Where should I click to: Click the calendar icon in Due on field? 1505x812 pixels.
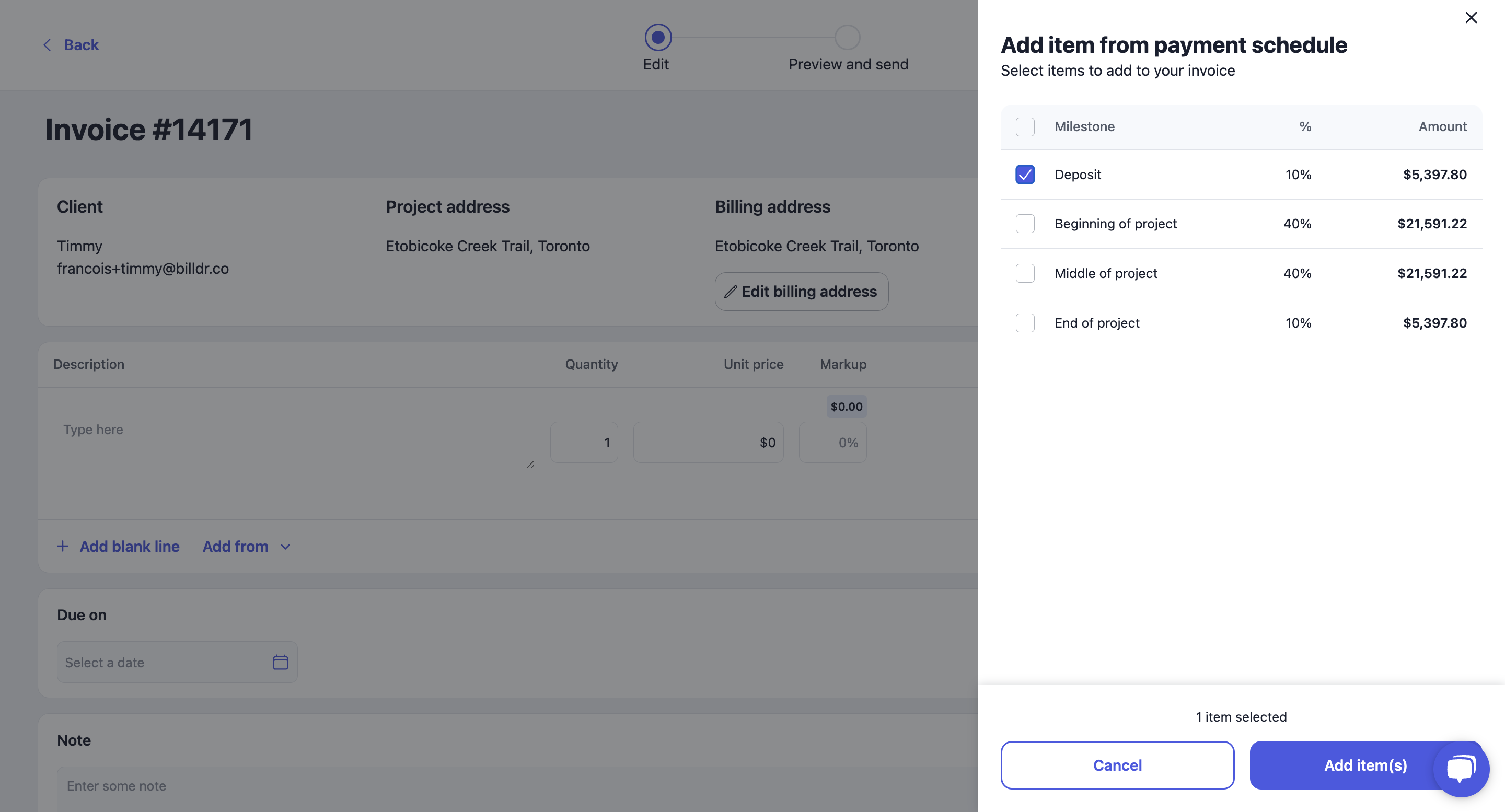tap(281, 662)
